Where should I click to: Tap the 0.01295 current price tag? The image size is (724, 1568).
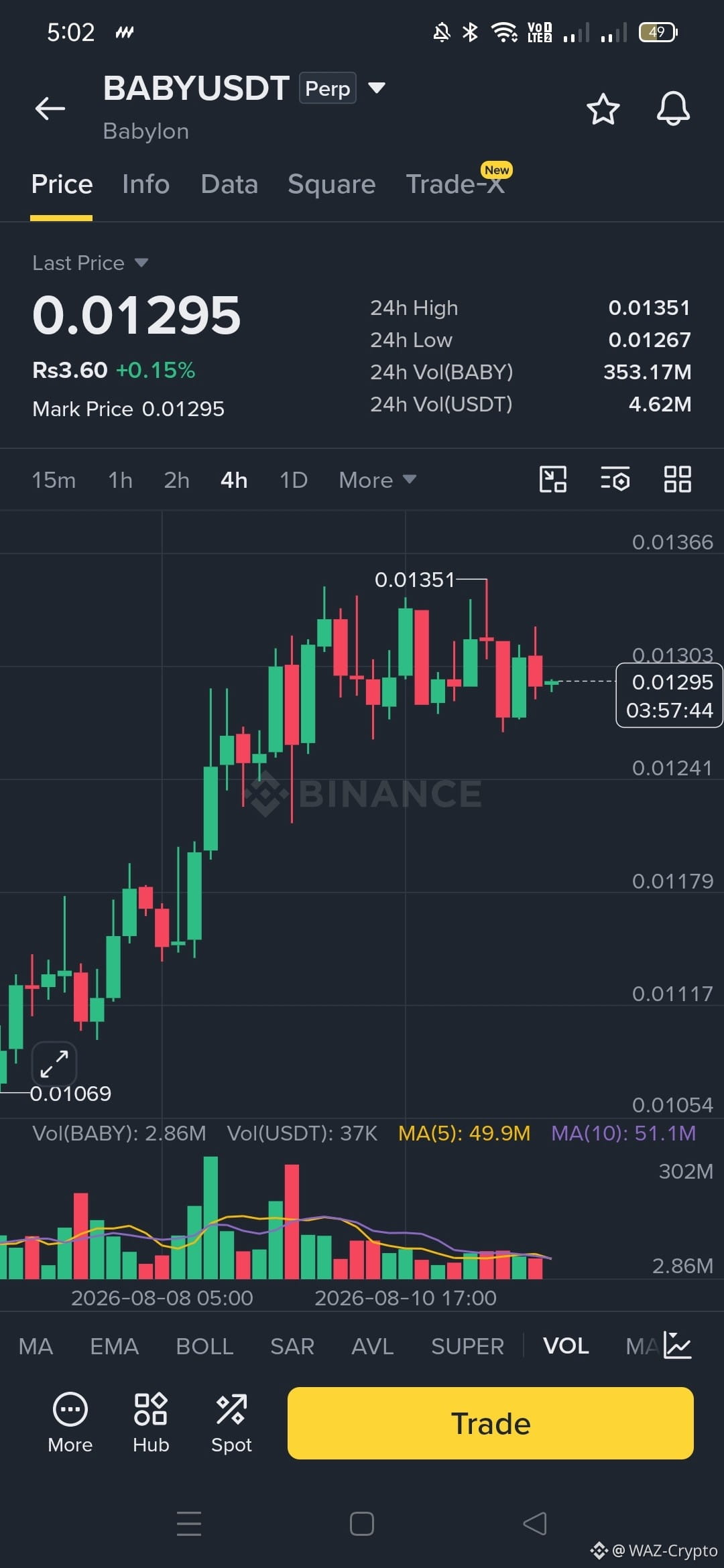pos(669,695)
